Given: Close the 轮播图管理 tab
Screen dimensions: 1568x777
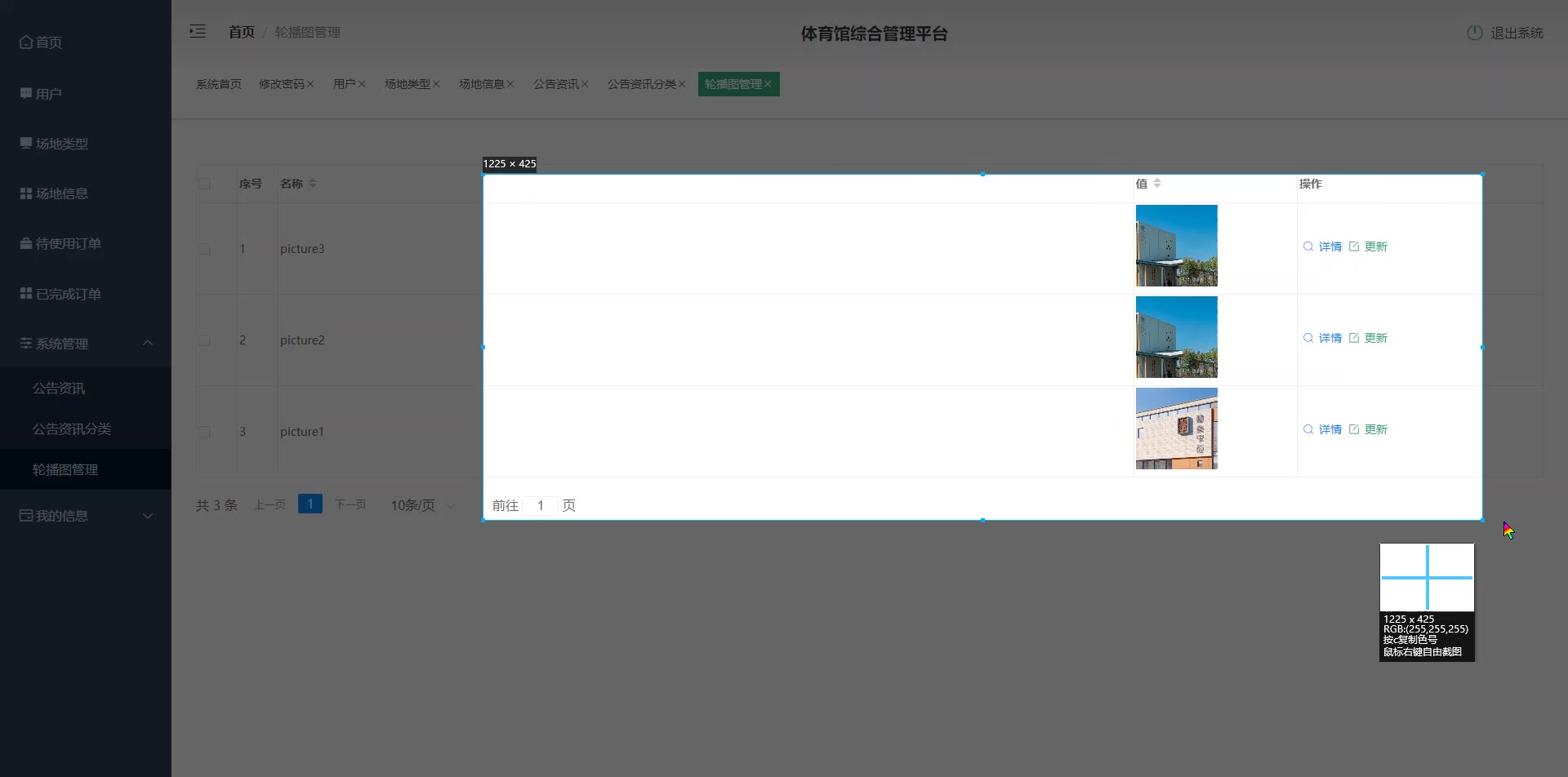Looking at the screenshot, I should coord(768,84).
